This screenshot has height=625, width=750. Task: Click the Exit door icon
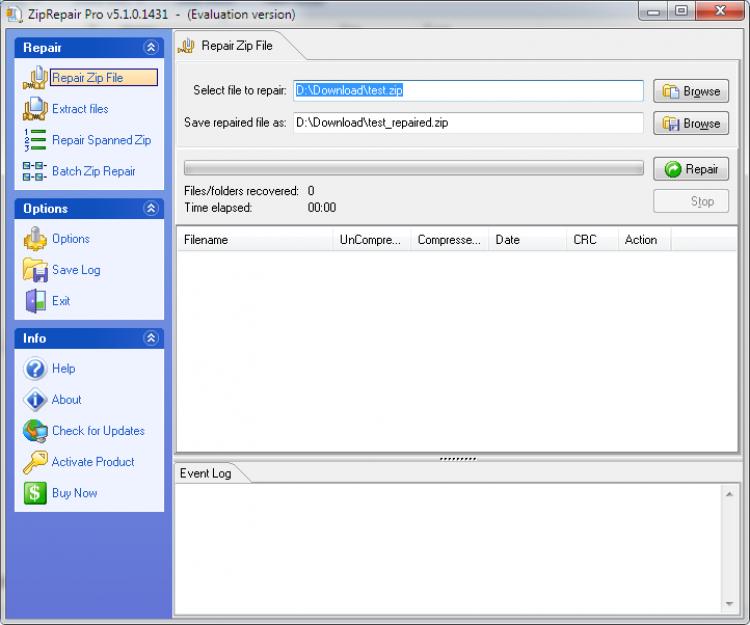click(x=35, y=301)
